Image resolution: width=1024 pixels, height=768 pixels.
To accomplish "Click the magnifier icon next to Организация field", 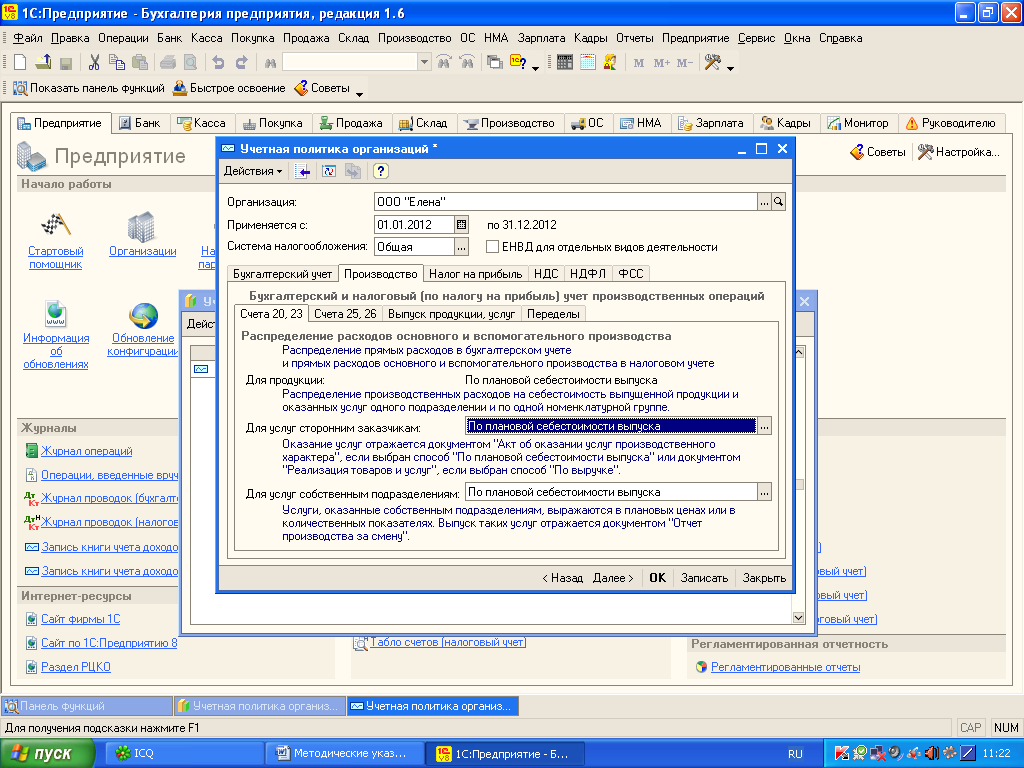I will click(778, 202).
